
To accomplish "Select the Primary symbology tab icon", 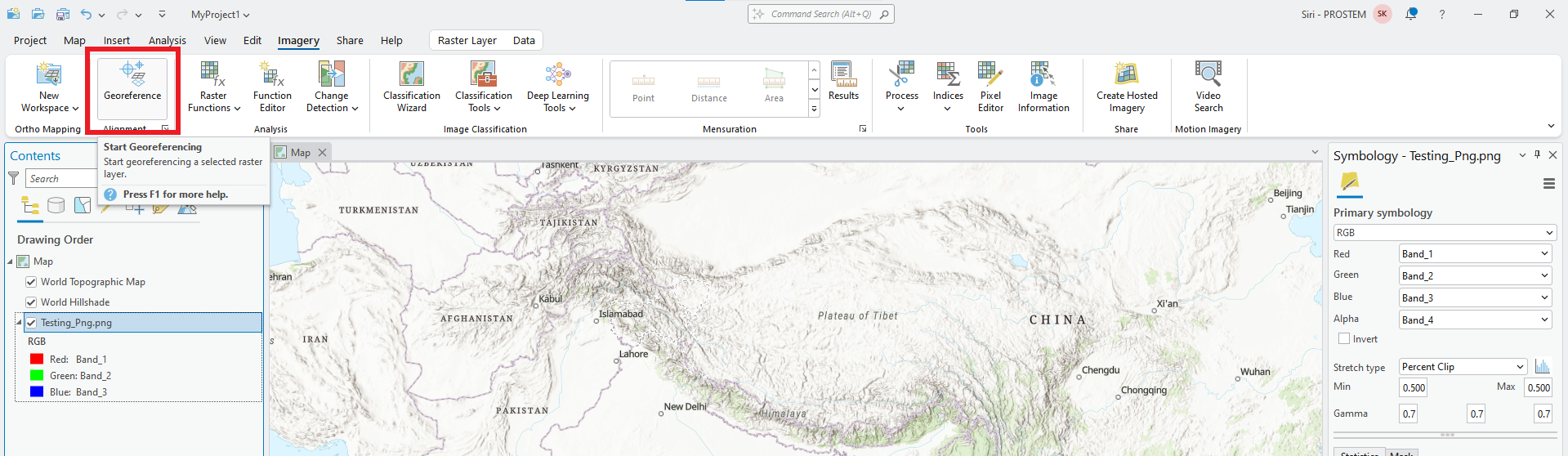I will [1349, 181].
